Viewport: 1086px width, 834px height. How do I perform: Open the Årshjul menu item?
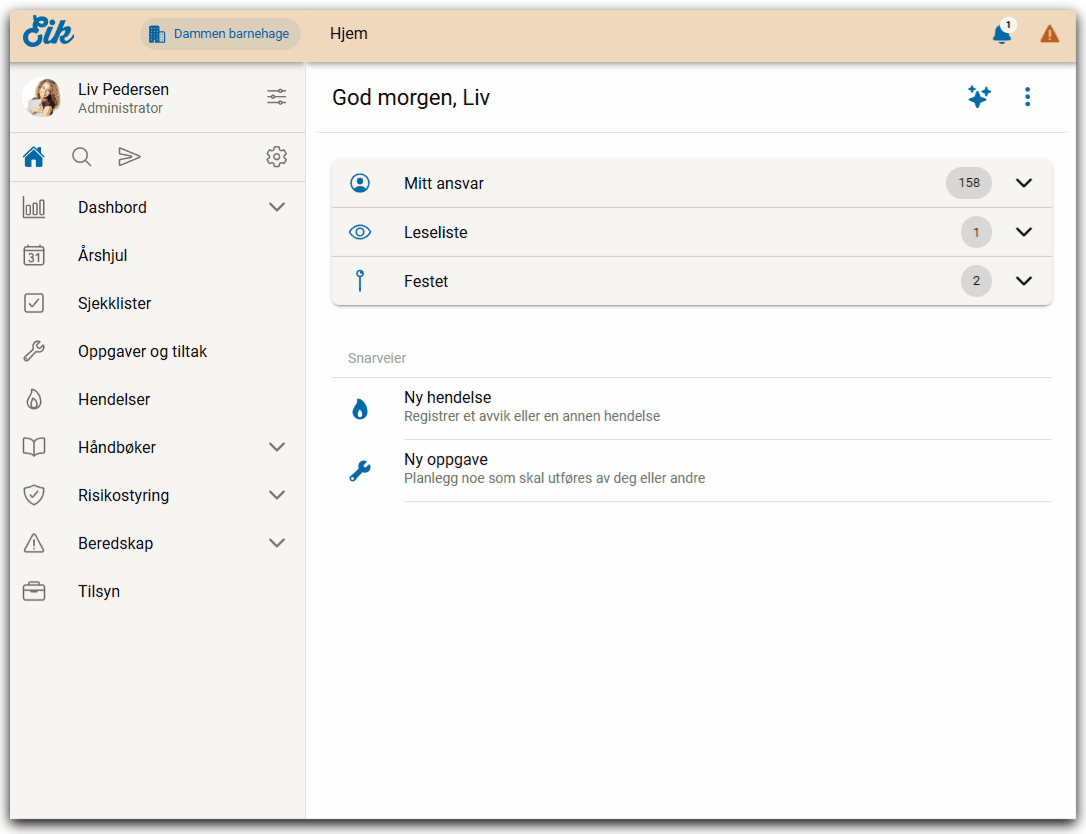(103, 255)
